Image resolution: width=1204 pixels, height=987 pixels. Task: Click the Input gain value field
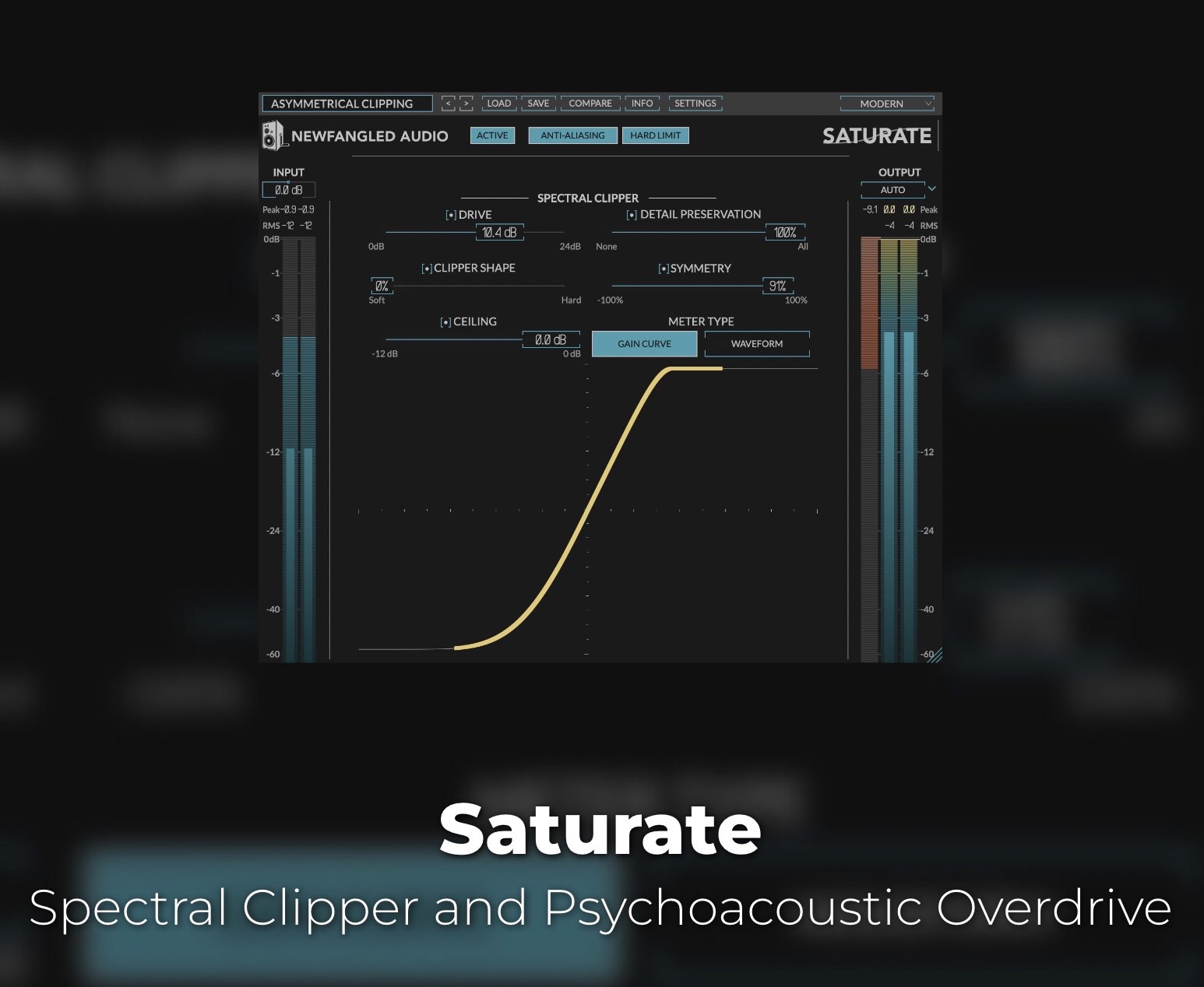[289, 190]
